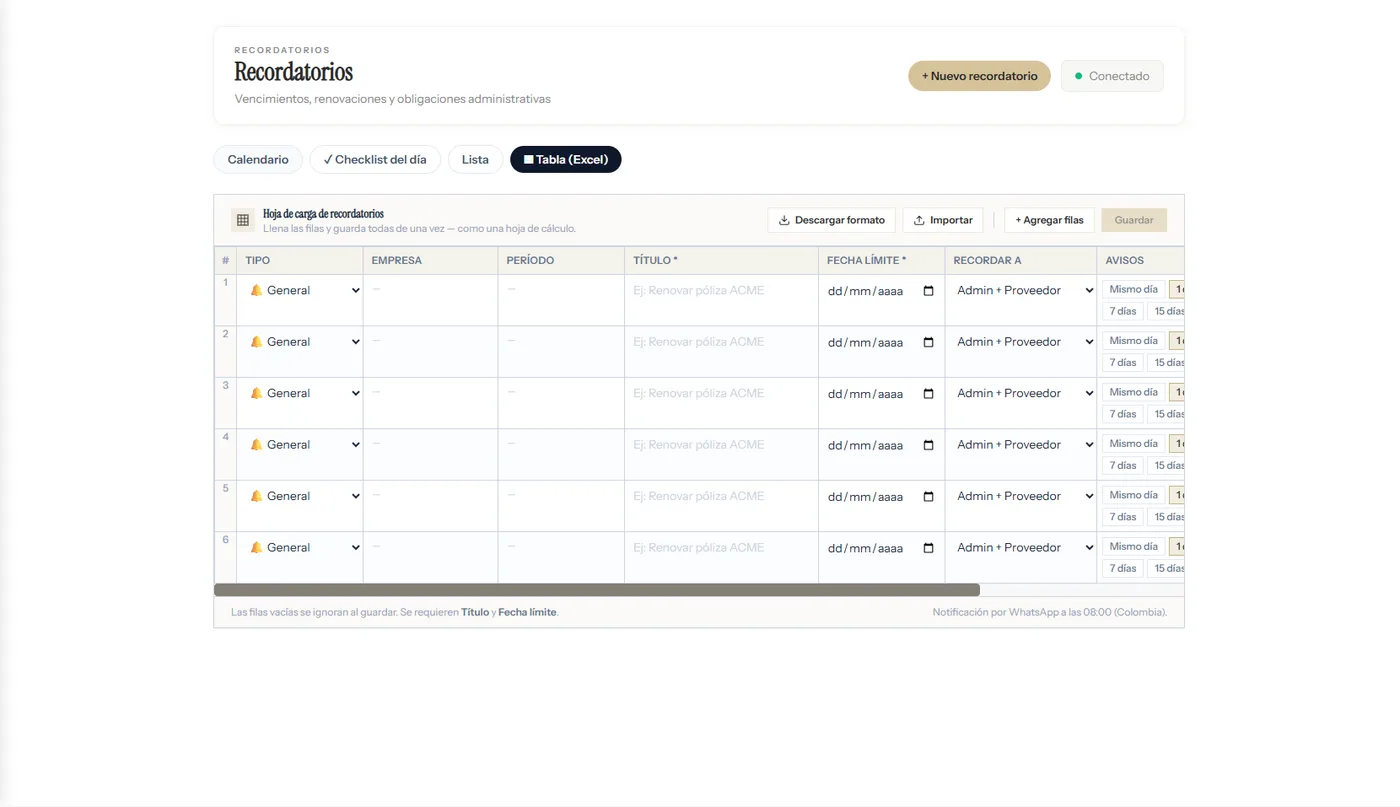Toggle the '7 días' notice in row 4
This screenshot has height=807, width=1400.
(1122, 466)
